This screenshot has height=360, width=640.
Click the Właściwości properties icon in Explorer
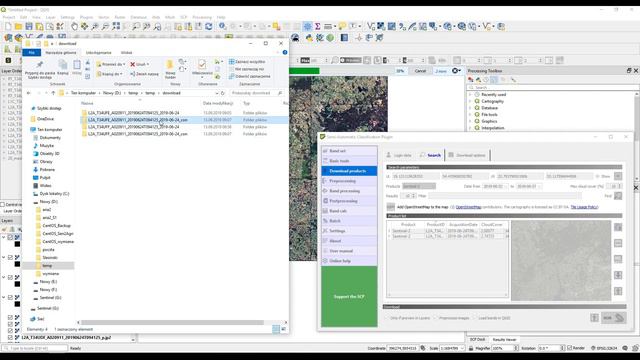(202, 64)
